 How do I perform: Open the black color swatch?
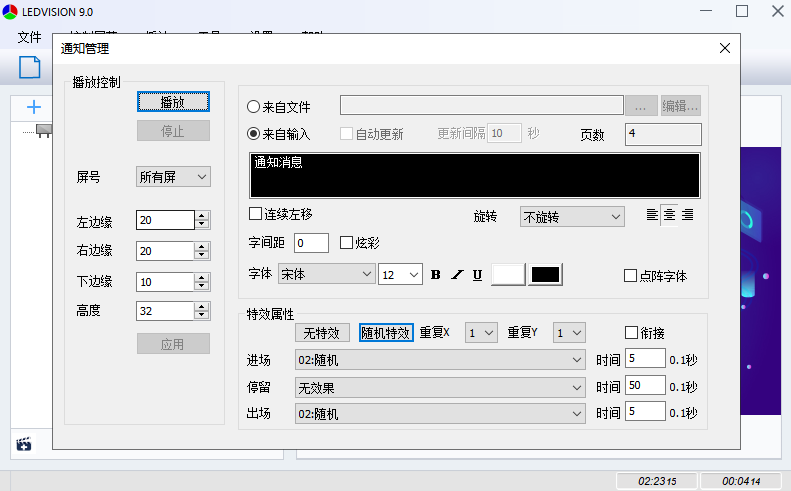[545, 275]
